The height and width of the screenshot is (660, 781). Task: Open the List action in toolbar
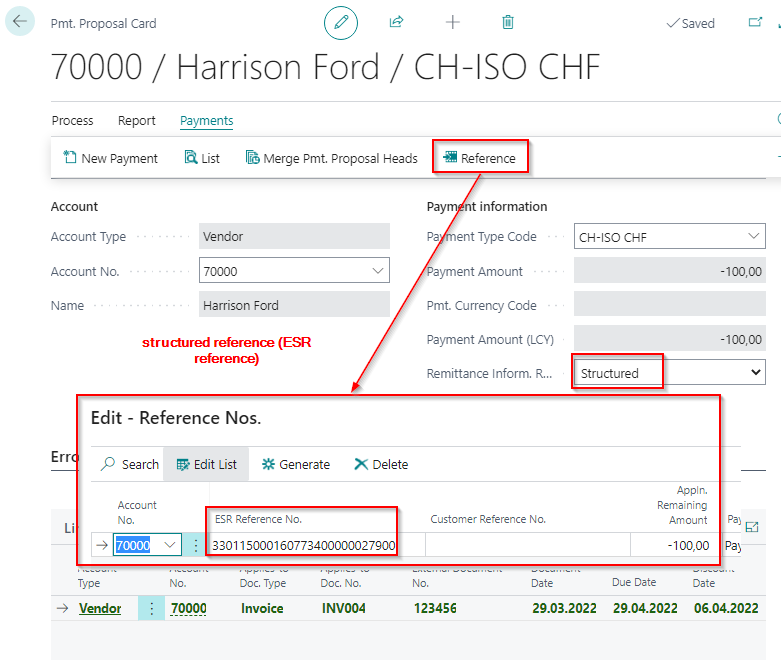tap(202, 158)
